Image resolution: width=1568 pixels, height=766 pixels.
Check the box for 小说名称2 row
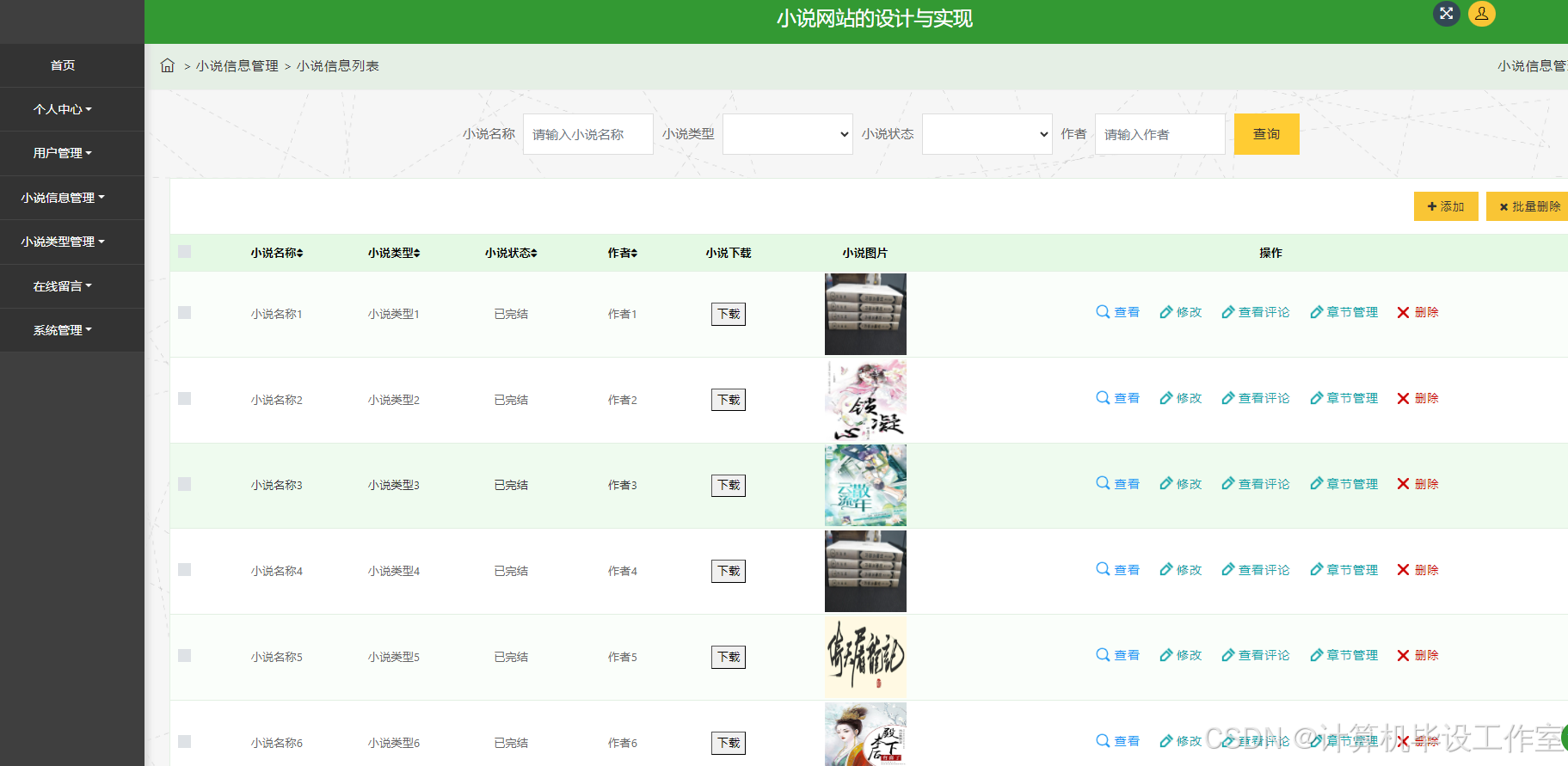pos(184,399)
